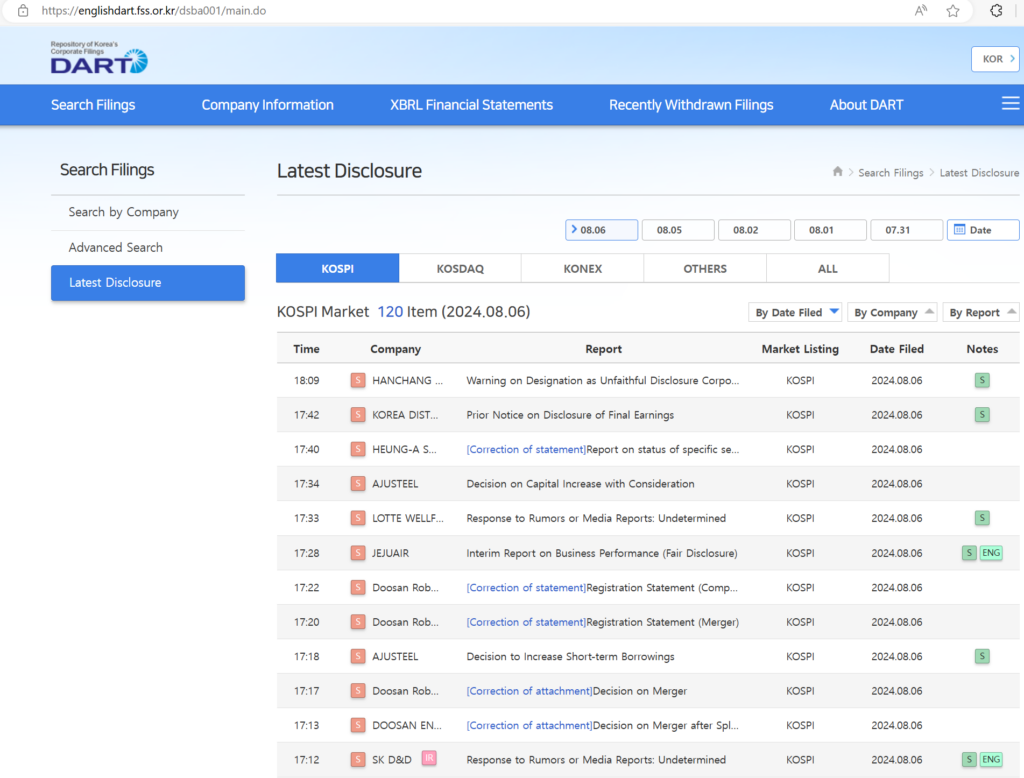The height and width of the screenshot is (778, 1024).
Task: Switch to the OTHERS tab
Action: click(x=705, y=268)
